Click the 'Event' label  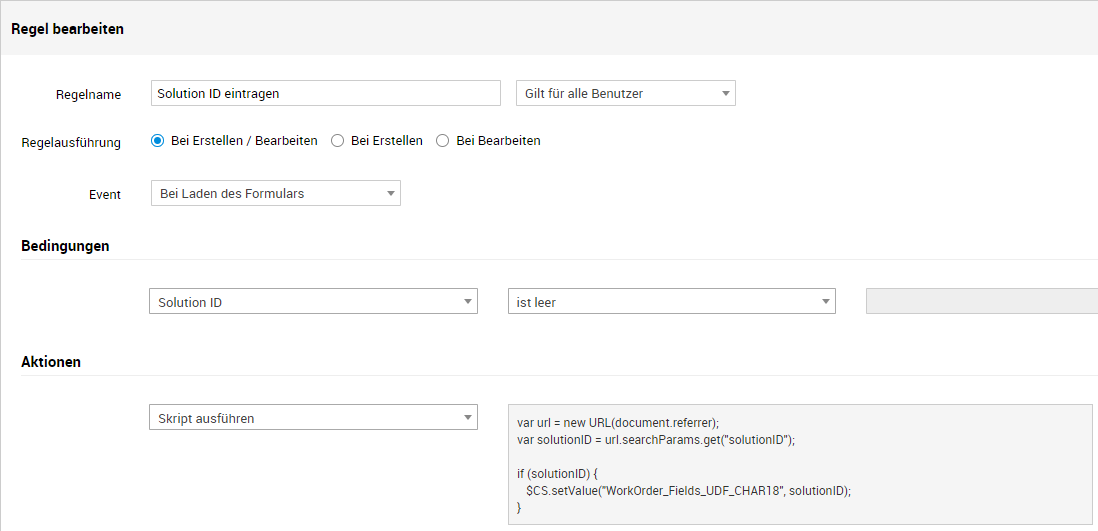106,195
